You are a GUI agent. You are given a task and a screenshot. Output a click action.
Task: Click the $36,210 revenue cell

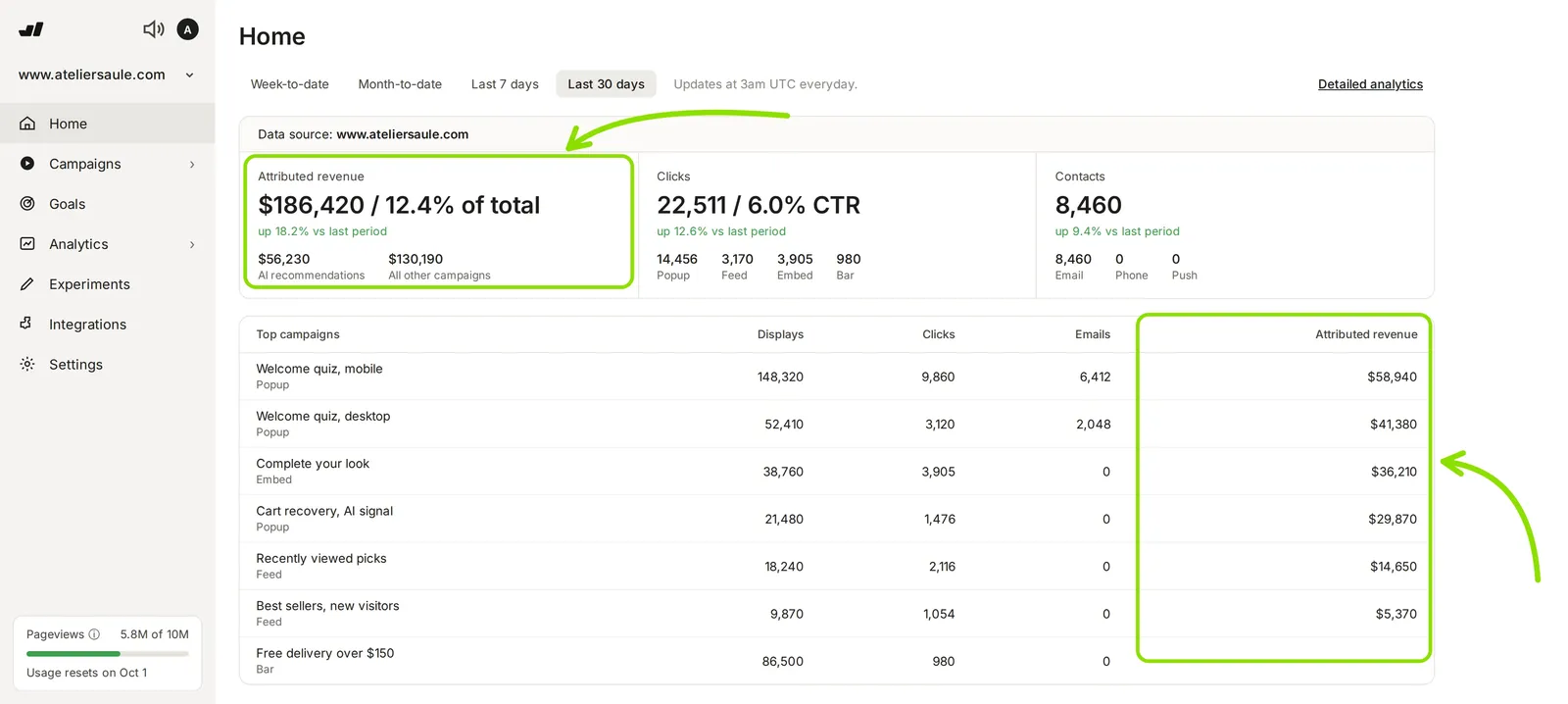click(1394, 472)
